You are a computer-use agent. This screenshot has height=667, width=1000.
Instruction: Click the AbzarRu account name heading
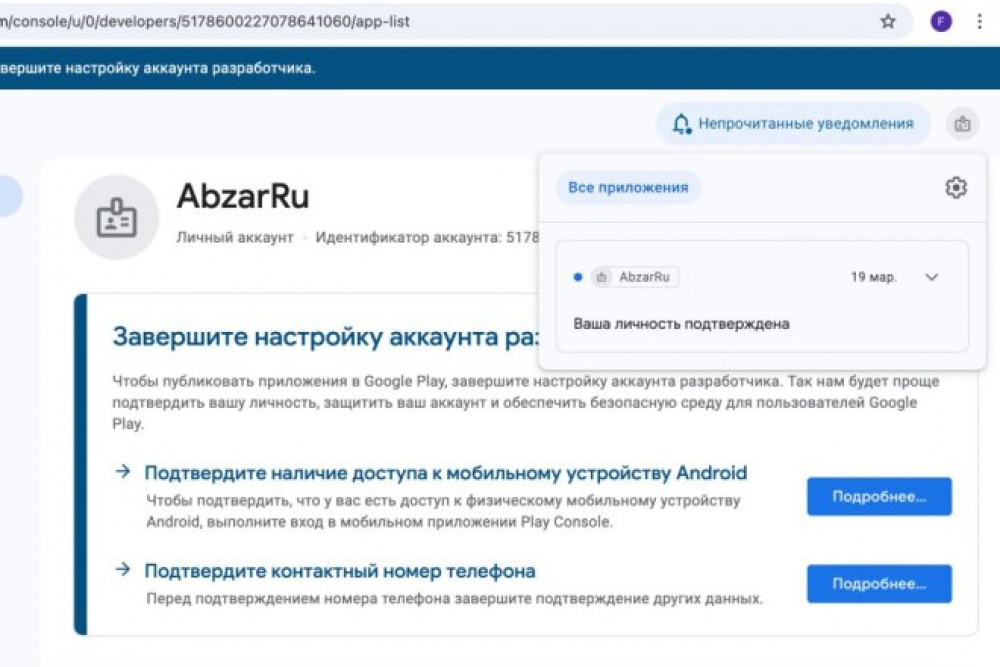[x=243, y=195]
